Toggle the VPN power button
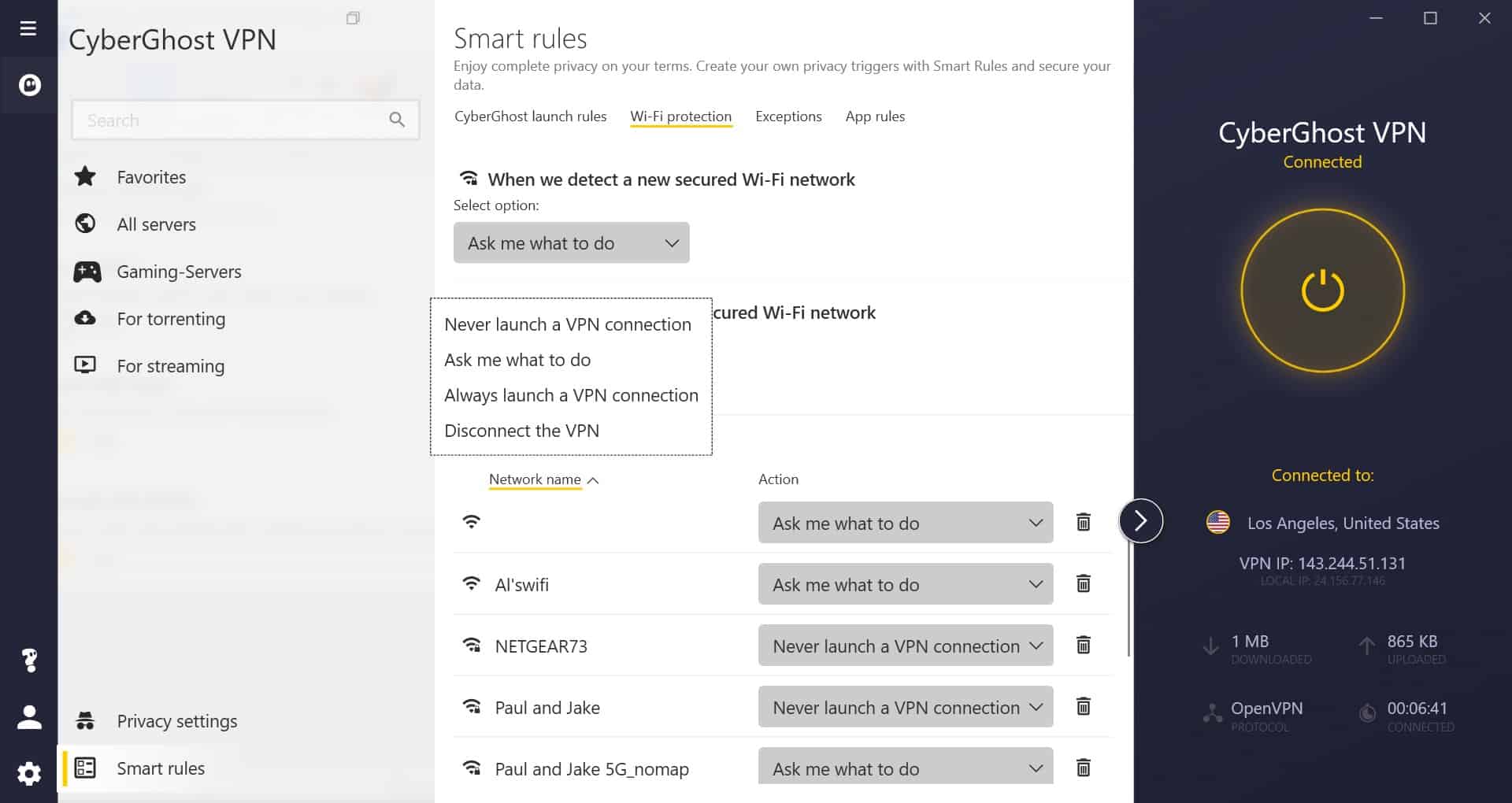This screenshot has height=803, width=1512. 1322,290
